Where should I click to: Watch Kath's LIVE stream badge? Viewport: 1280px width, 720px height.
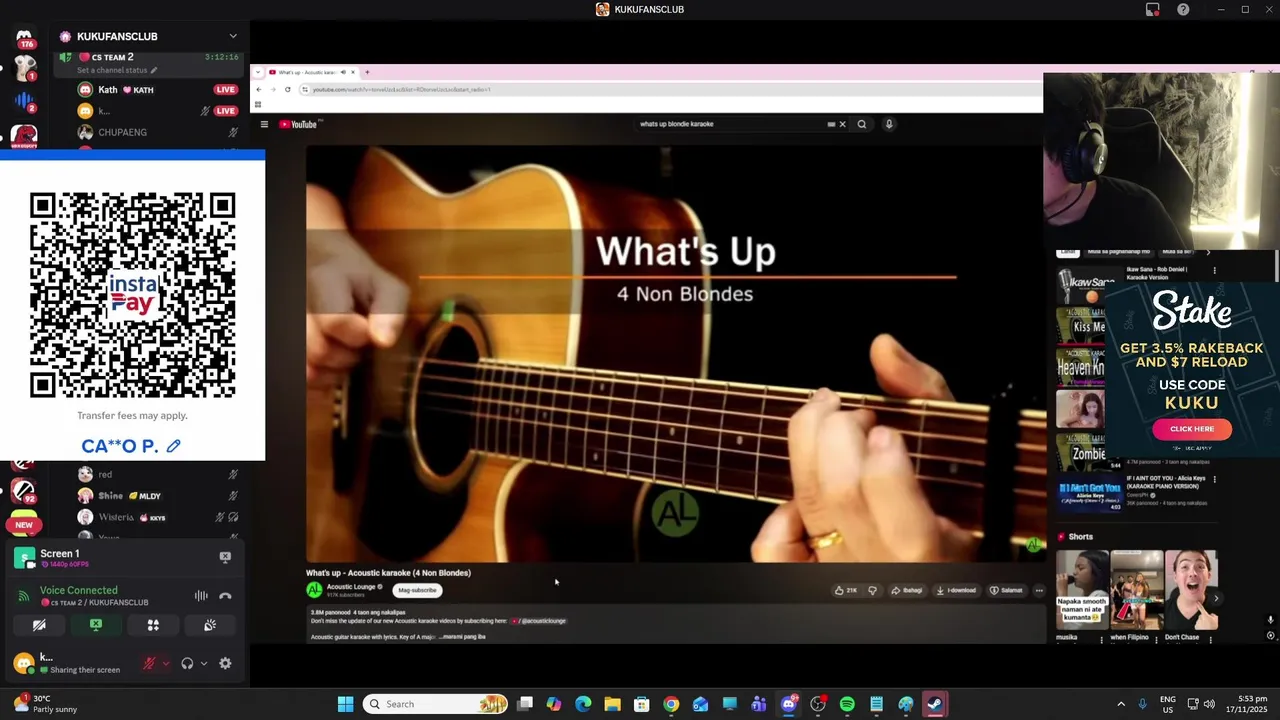(x=226, y=90)
